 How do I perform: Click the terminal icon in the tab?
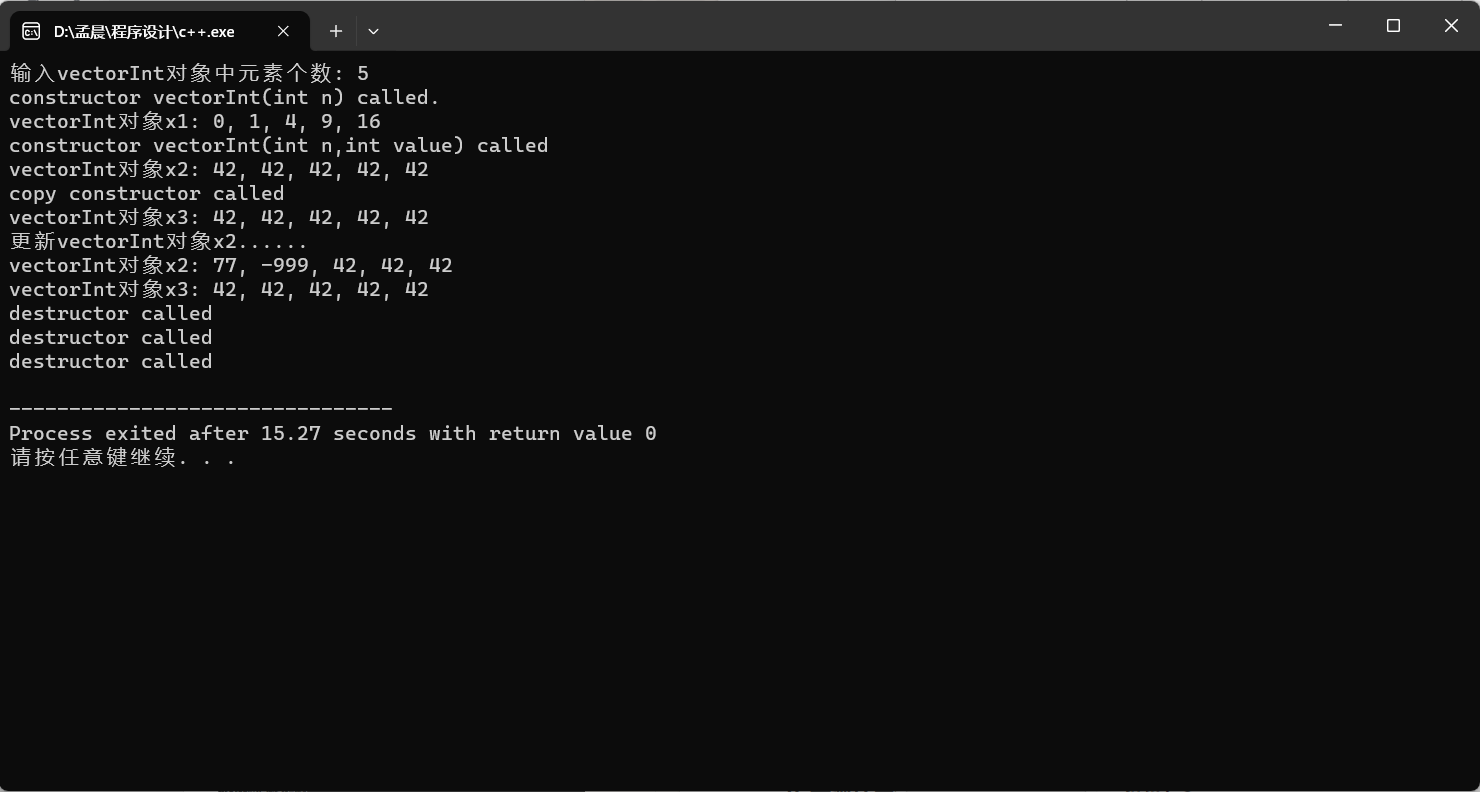(x=31, y=31)
